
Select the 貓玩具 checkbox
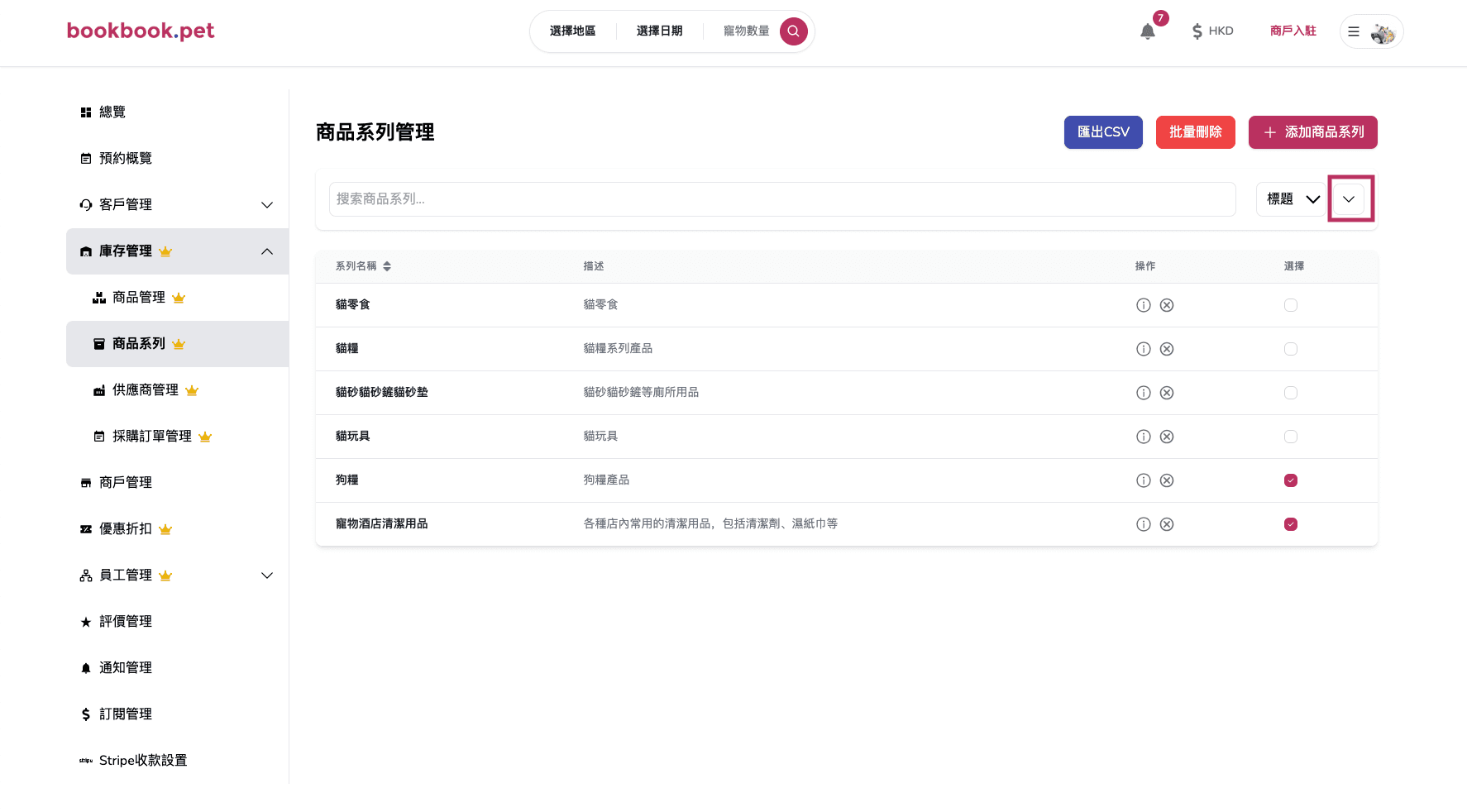click(x=1291, y=437)
